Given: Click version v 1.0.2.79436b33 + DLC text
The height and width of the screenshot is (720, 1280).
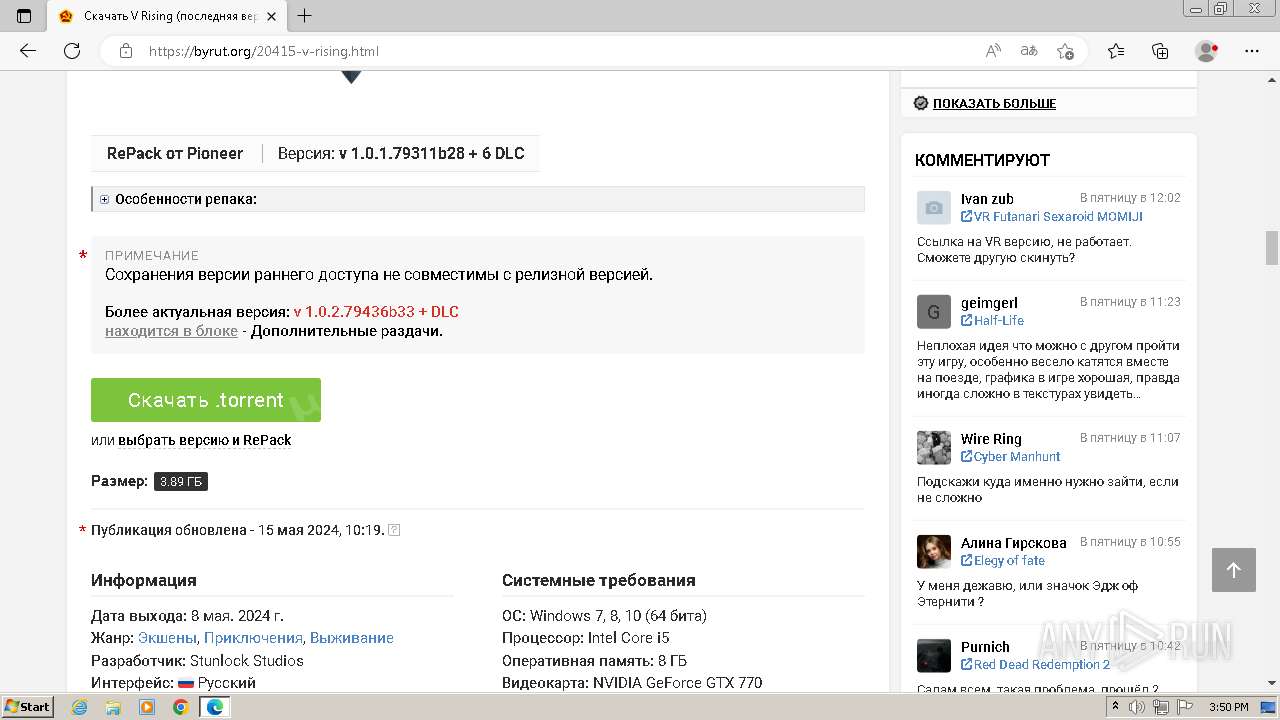Looking at the screenshot, I should (x=376, y=312).
